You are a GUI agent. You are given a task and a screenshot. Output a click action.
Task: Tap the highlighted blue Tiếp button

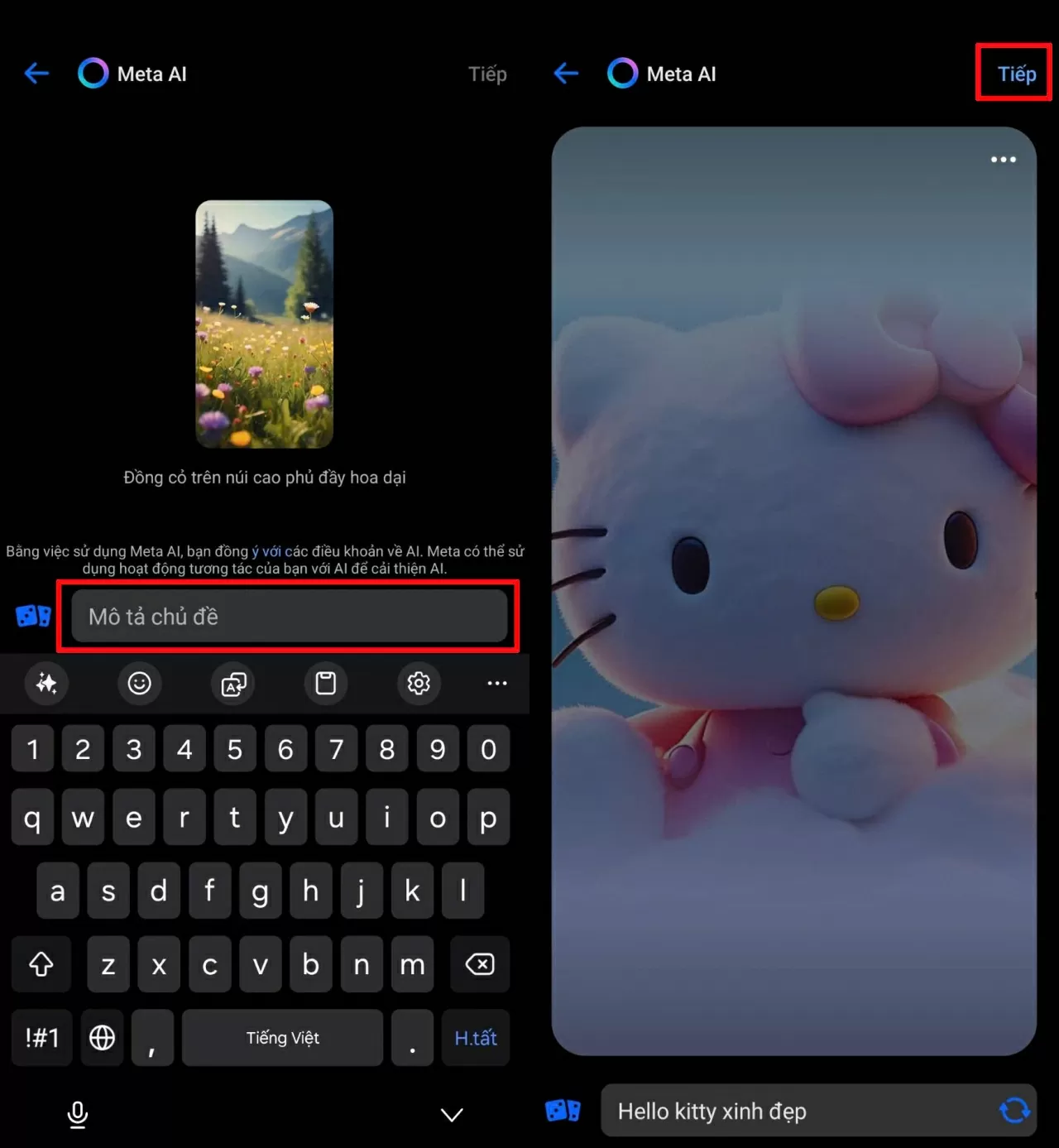pos(1017,74)
